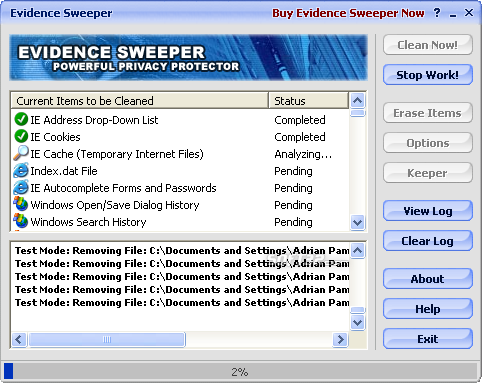Follow the Buy Evidence Sweeper Now link

(x=348, y=13)
